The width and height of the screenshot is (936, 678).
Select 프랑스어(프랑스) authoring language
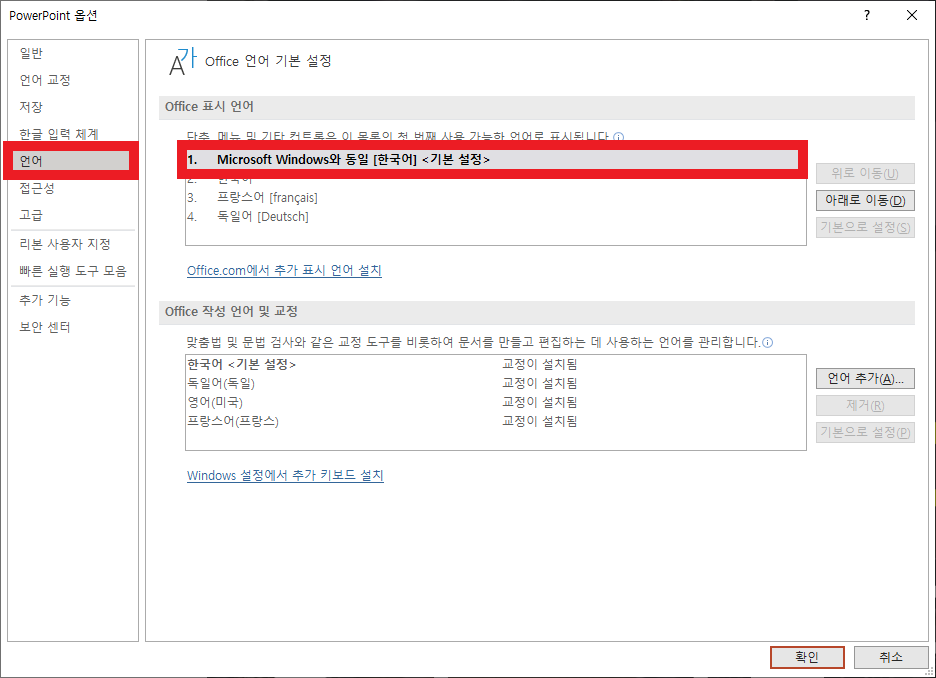pos(495,421)
